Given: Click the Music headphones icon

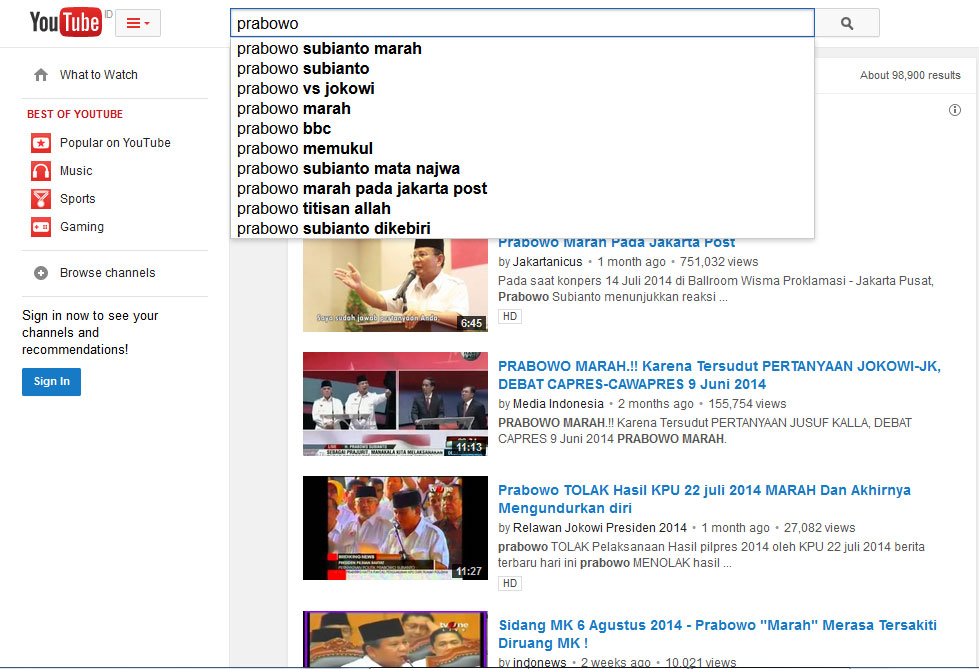Looking at the screenshot, I should 41,171.
